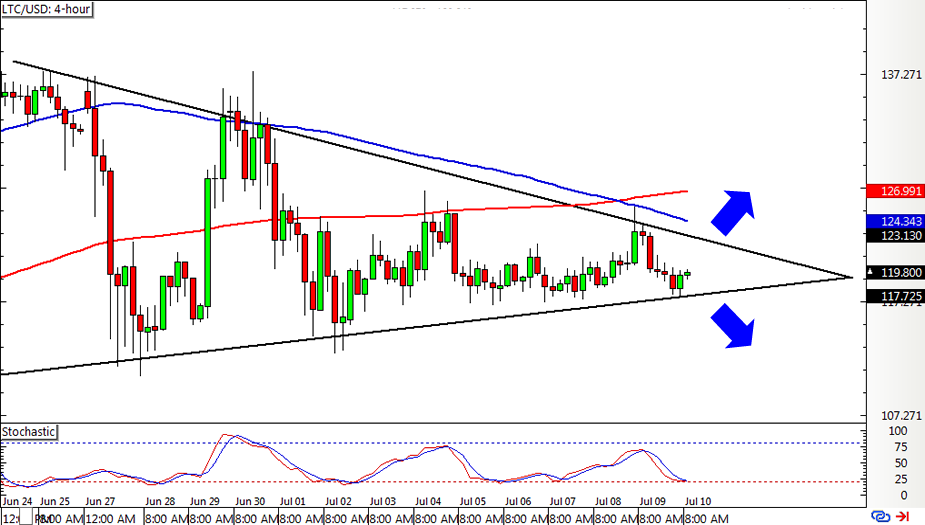
Task: Click the Jun 24 date label
Action: pyautogui.click(x=18, y=501)
